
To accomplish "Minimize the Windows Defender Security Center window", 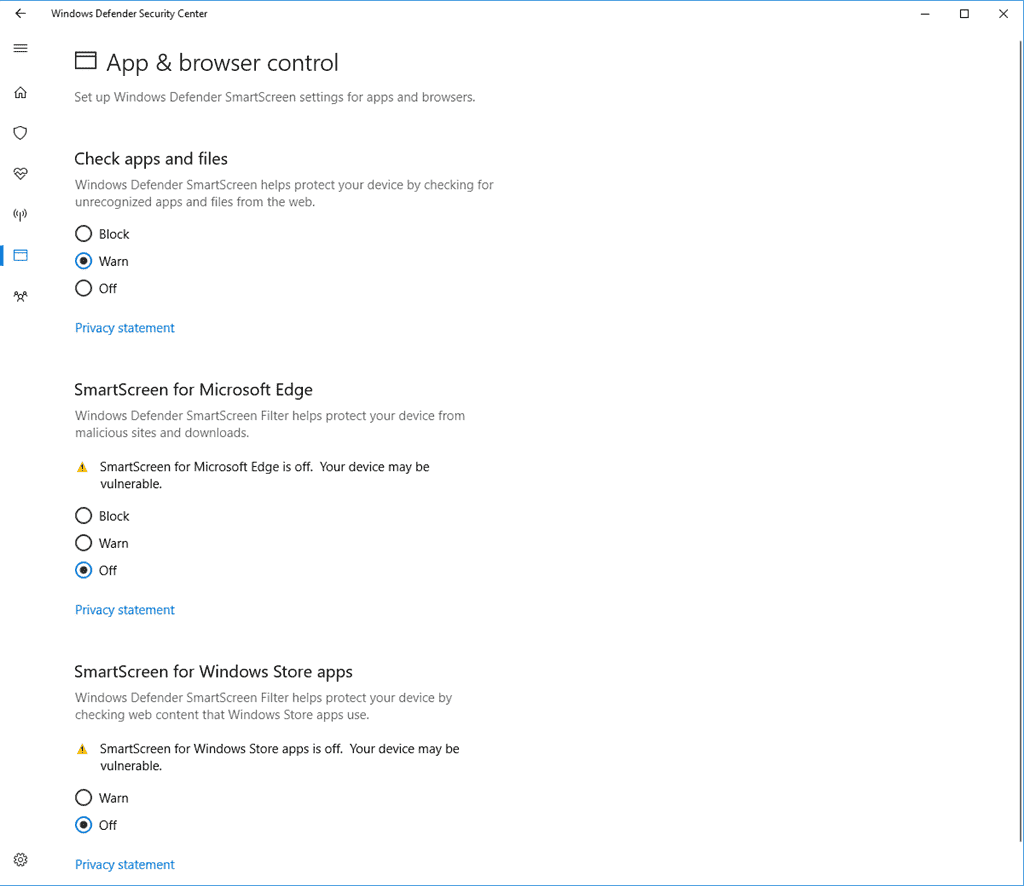I will pyautogui.click(x=925, y=14).
